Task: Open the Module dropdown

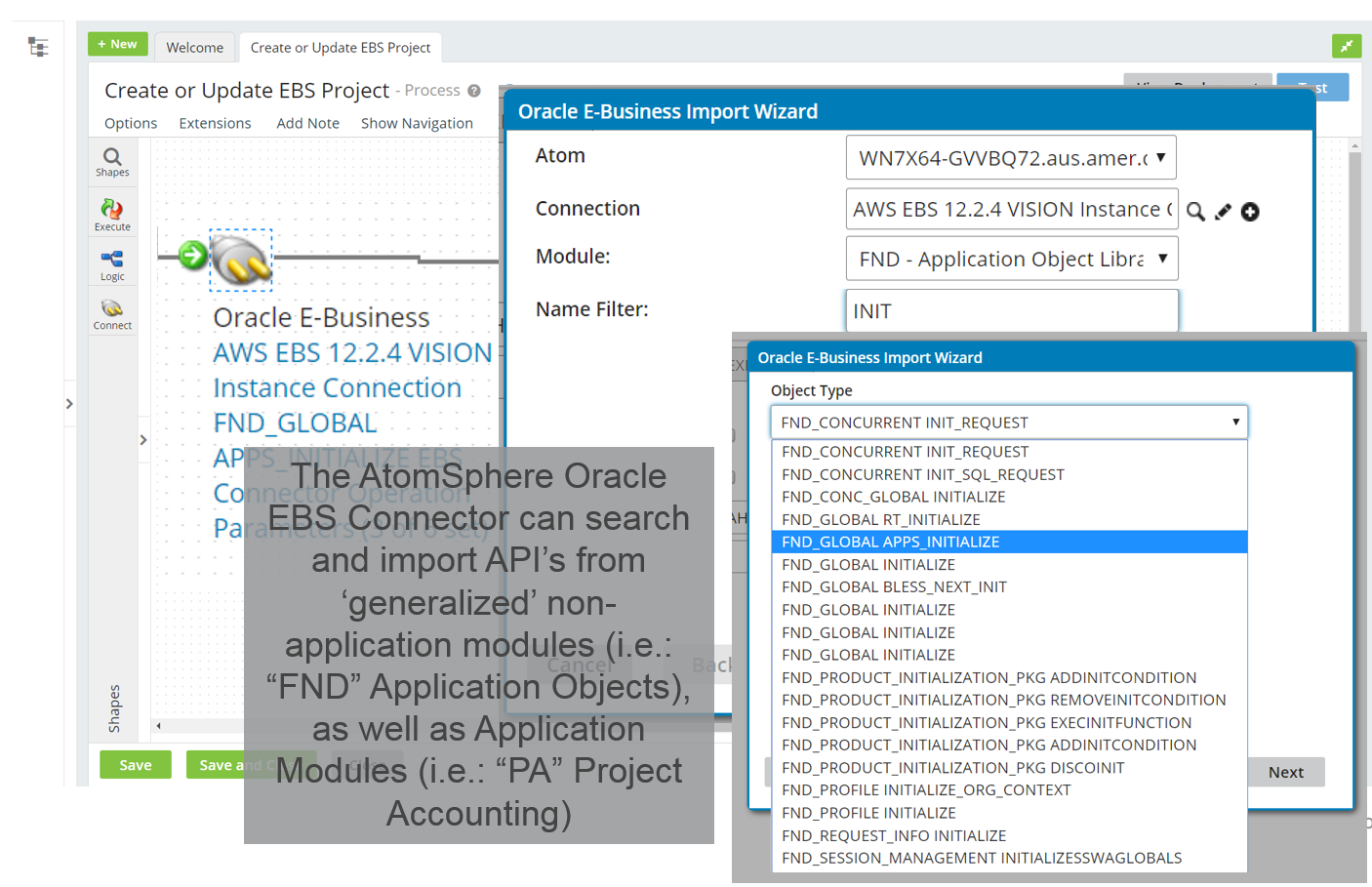Action: point(1011,258)
